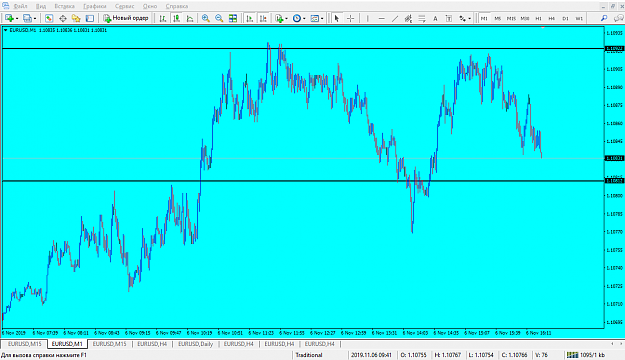Select the equidistant channel tool

pos(408,18)
